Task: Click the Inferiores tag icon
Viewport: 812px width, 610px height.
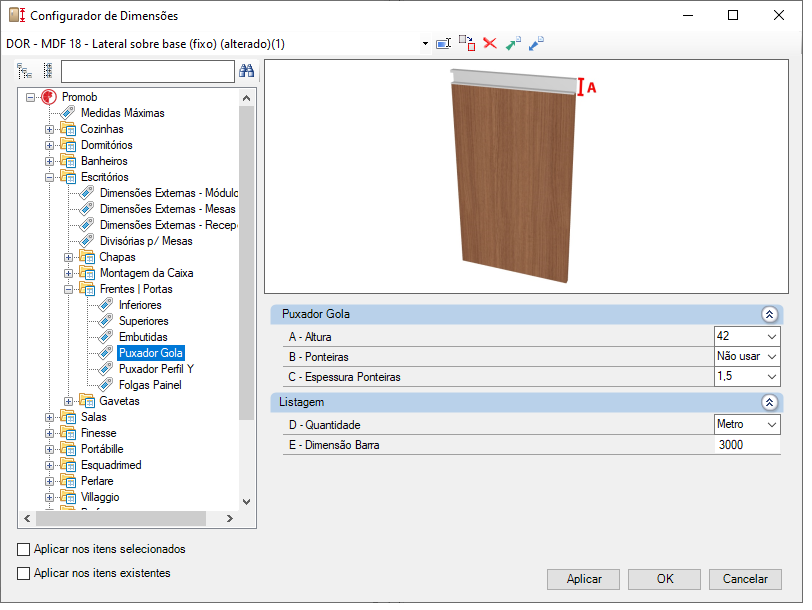Action: pos(106,305)
